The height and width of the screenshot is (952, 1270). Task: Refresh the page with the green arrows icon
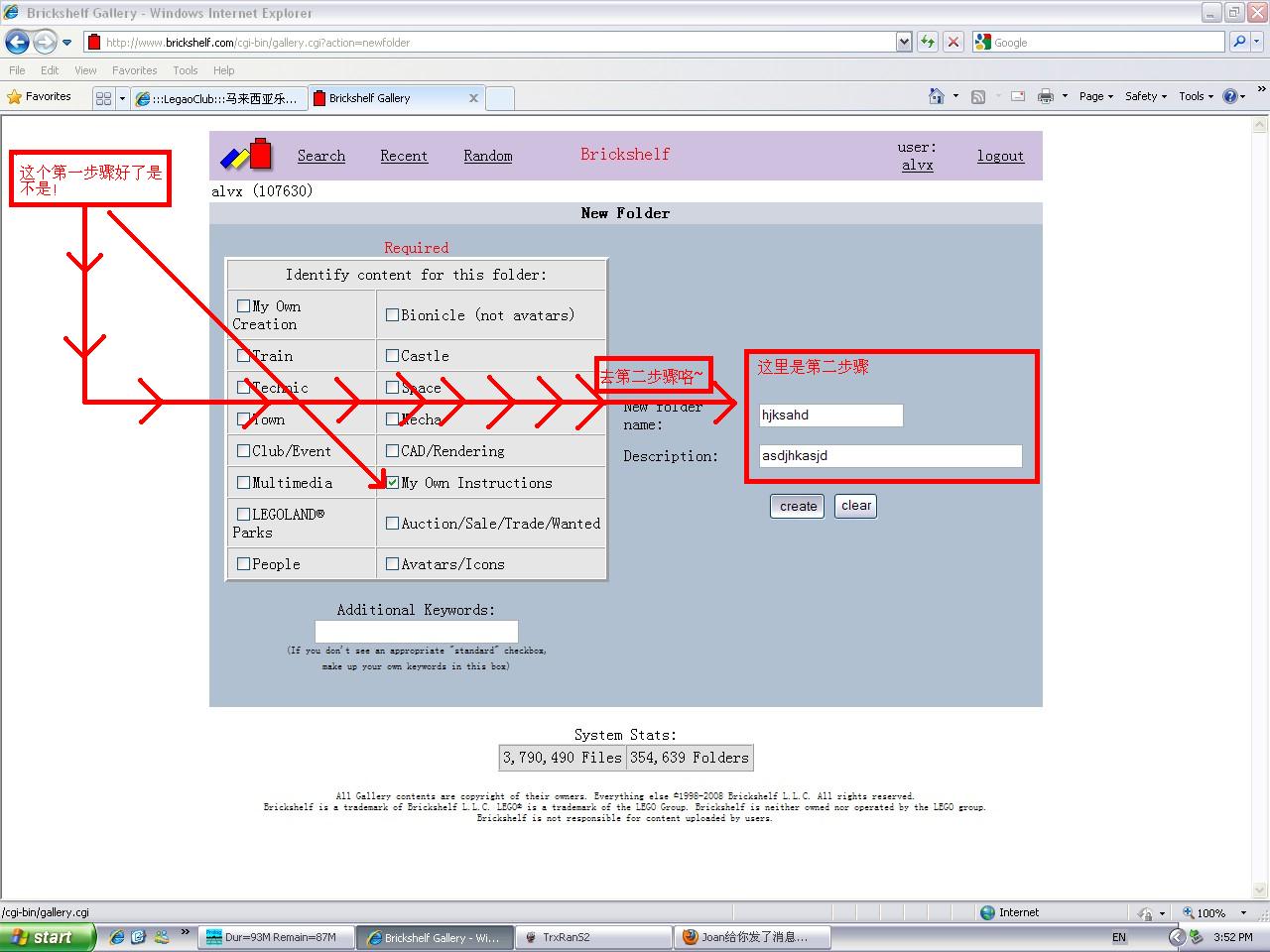click(x=928, y=42)
